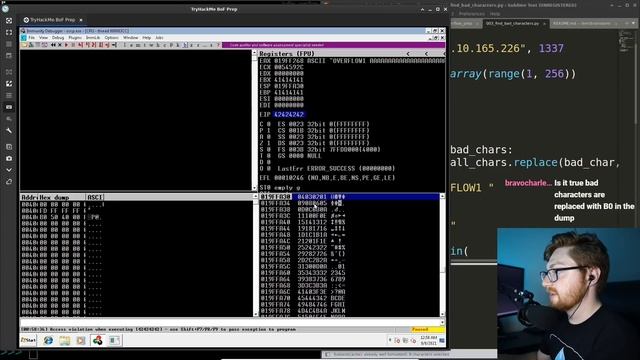The width and height of the screenshot is (640, 360).
Task: Select stack row 019FFA70 showing BCDE
Action: [349, 298]
